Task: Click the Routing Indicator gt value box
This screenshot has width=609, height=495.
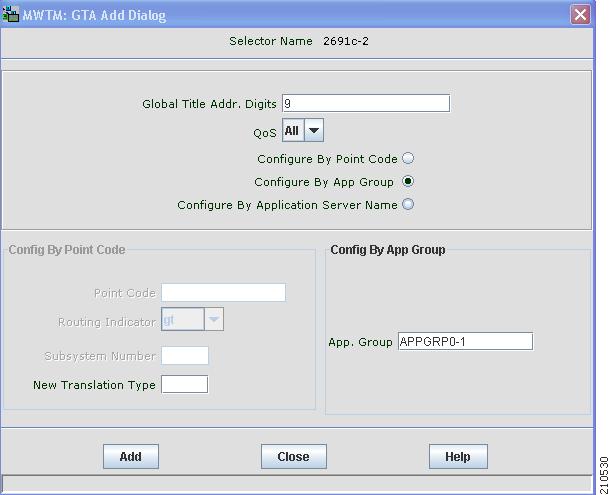Action: tap(183, 319)
